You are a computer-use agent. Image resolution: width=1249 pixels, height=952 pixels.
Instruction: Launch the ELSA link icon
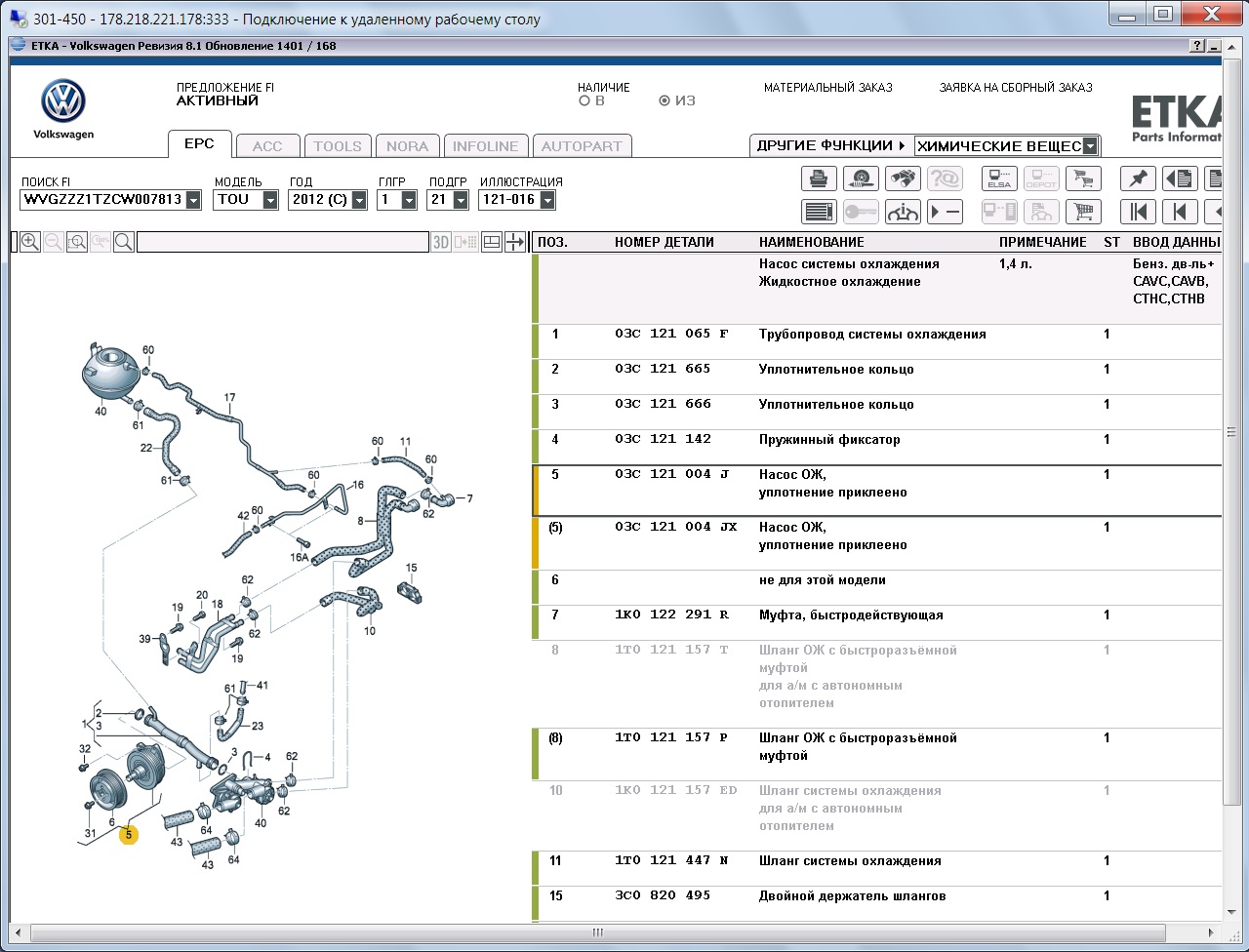tap(999, 178)
